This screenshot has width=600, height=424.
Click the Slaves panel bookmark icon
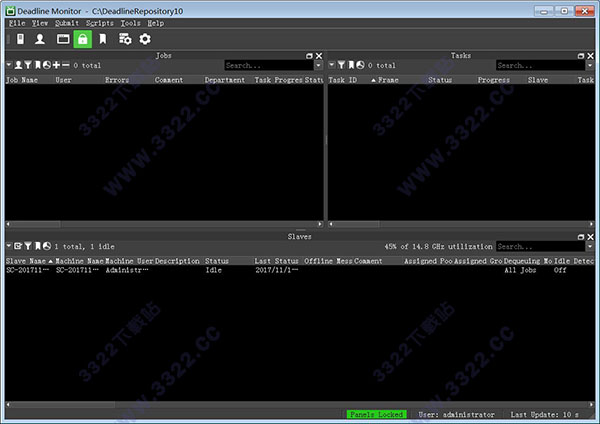[x=38, y=246]
